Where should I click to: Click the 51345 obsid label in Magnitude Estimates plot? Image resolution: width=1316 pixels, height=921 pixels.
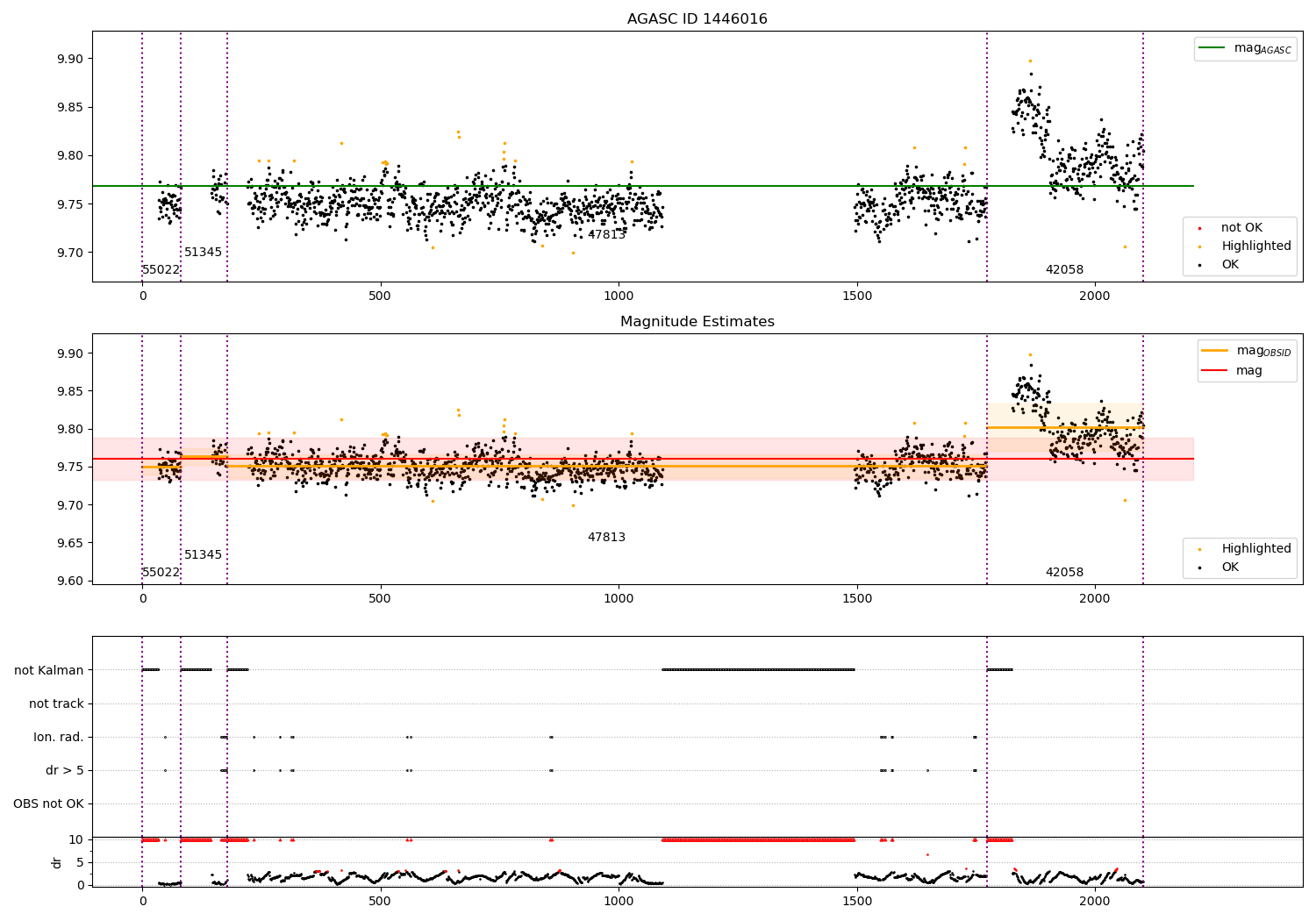coord(203,555)
